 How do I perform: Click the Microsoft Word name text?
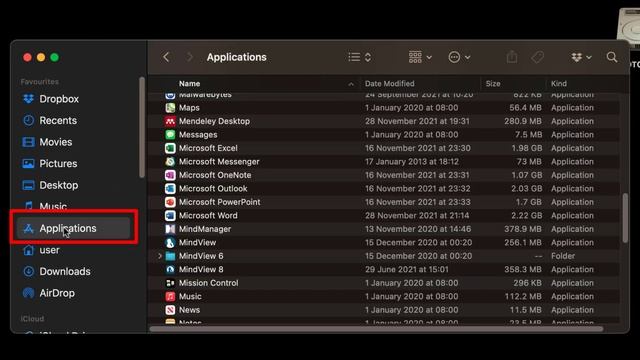click(208, 216)
